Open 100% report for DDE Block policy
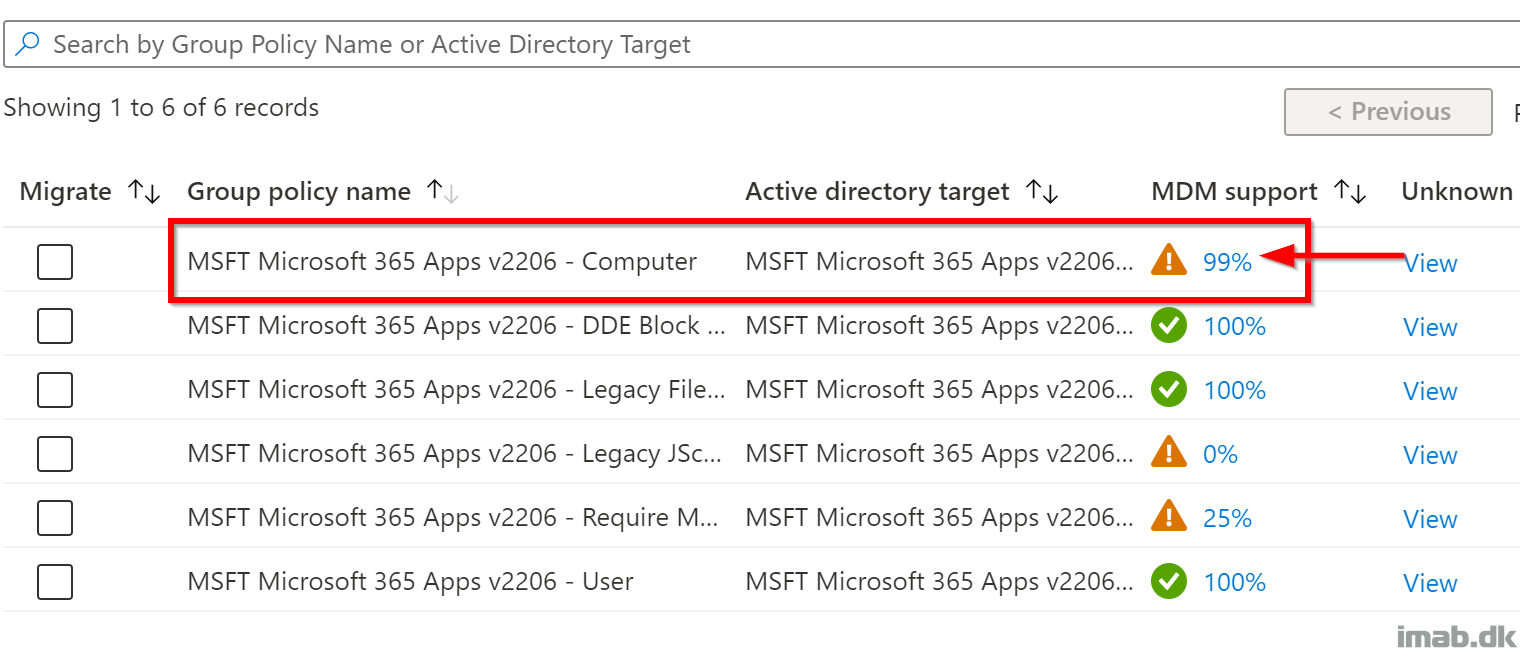The width and height of the screenshot is (1520, 649). point(1235,326)
